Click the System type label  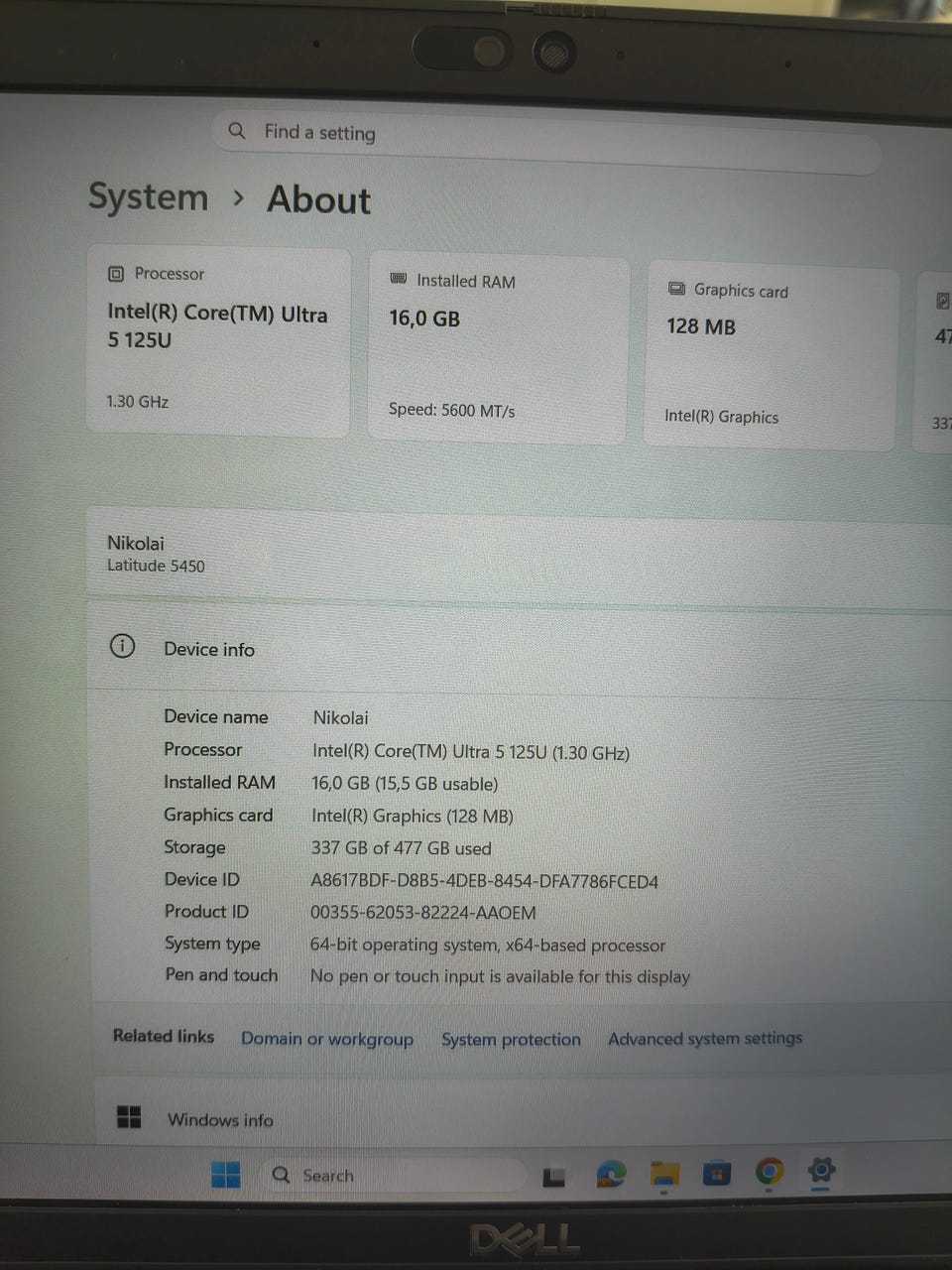click(212, 944)
